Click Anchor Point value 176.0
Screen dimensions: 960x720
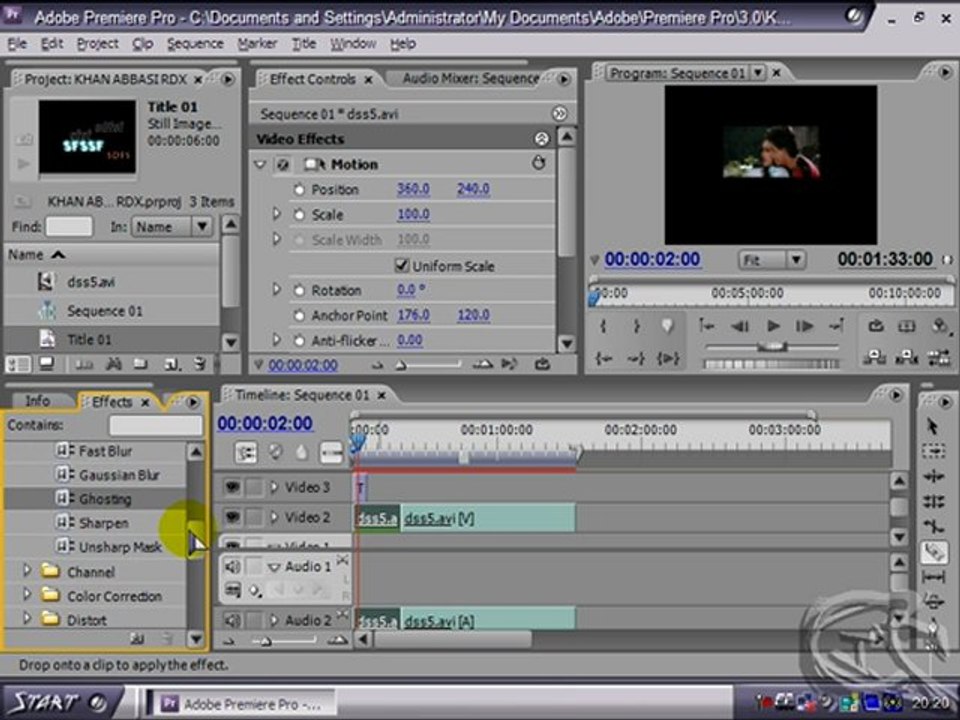click(x=413, y=315)
